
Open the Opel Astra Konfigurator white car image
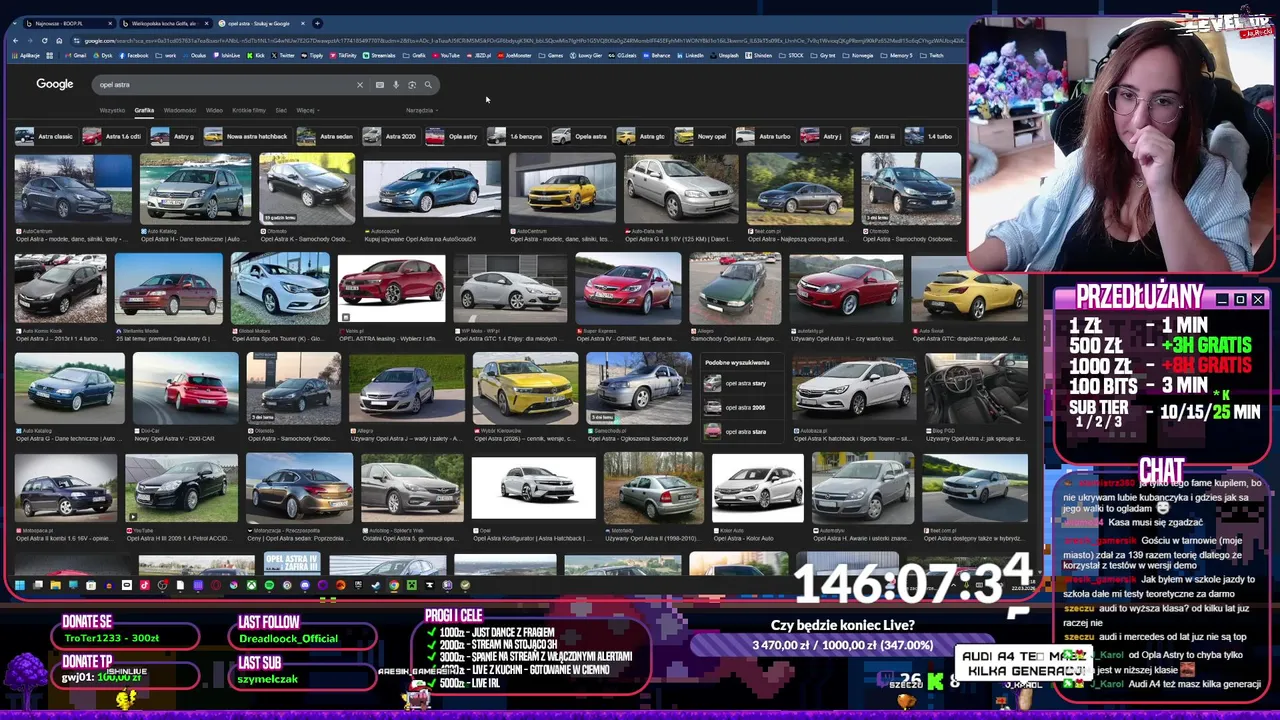533,489
